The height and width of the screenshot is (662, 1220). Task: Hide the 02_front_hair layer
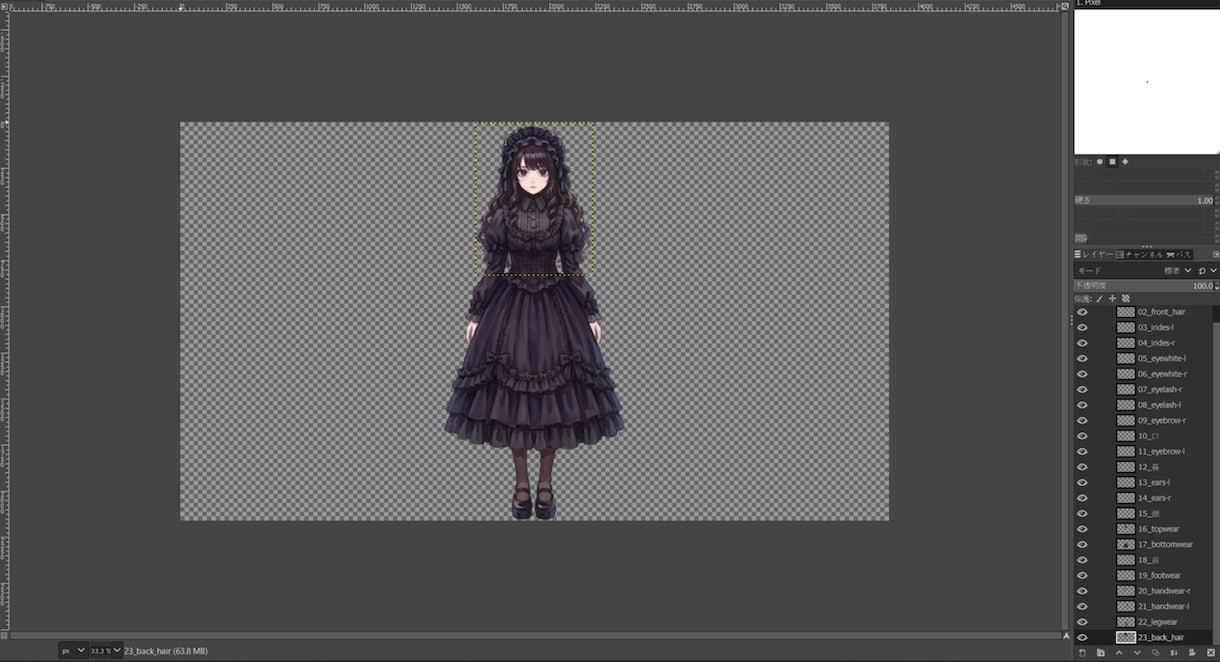(x=1082, y=312)
